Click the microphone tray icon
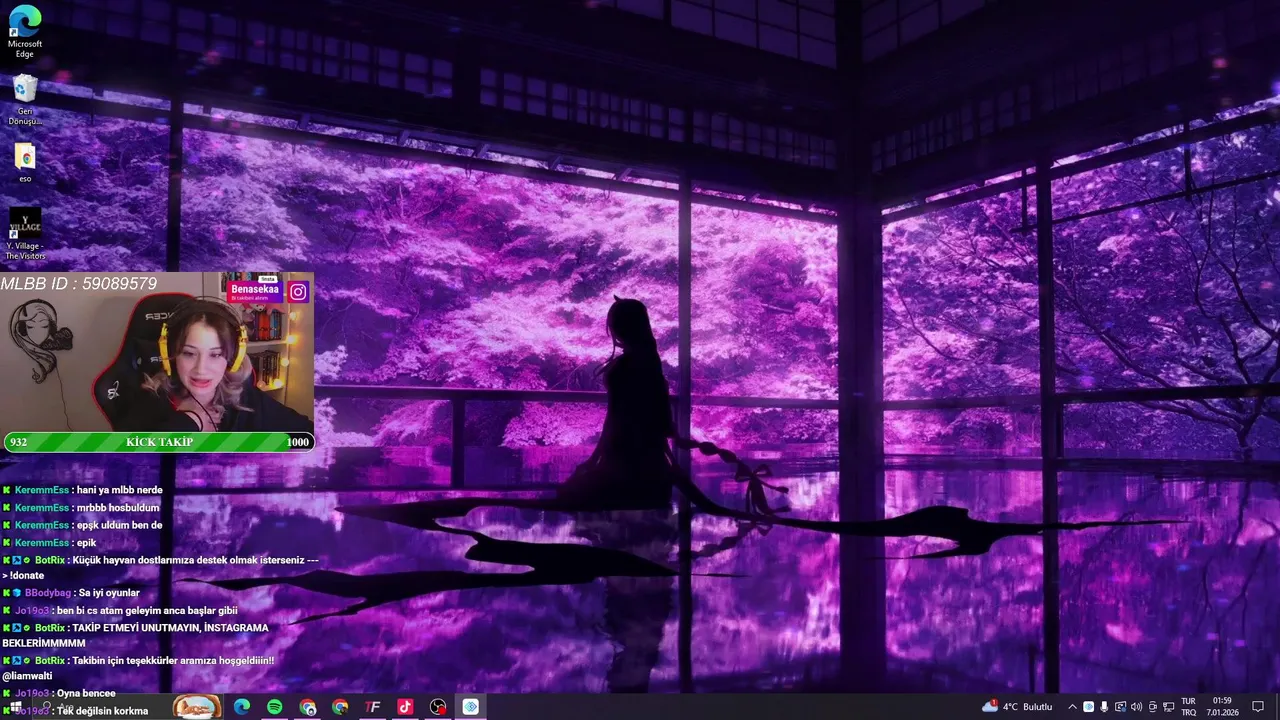1280x720 pixels. (1104, 707)
